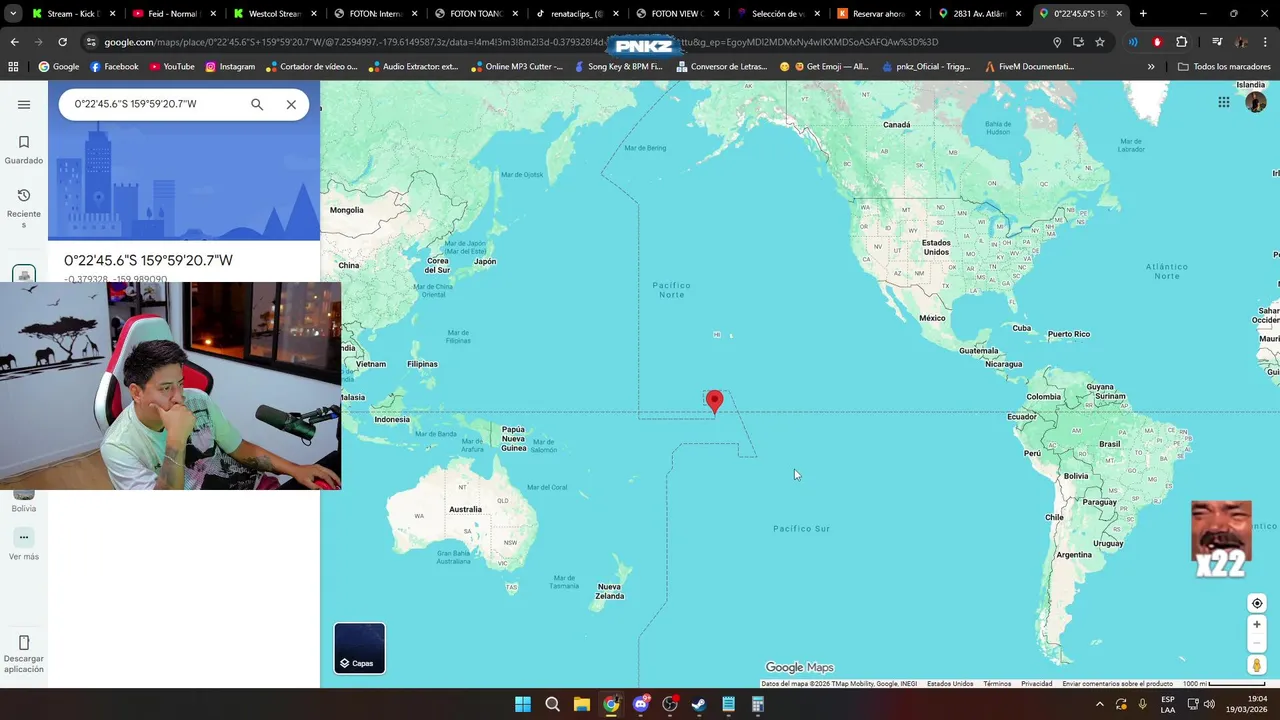
Task: Bookmark this page with the star
Action: pyautogui.click(x=1100, y=42)
